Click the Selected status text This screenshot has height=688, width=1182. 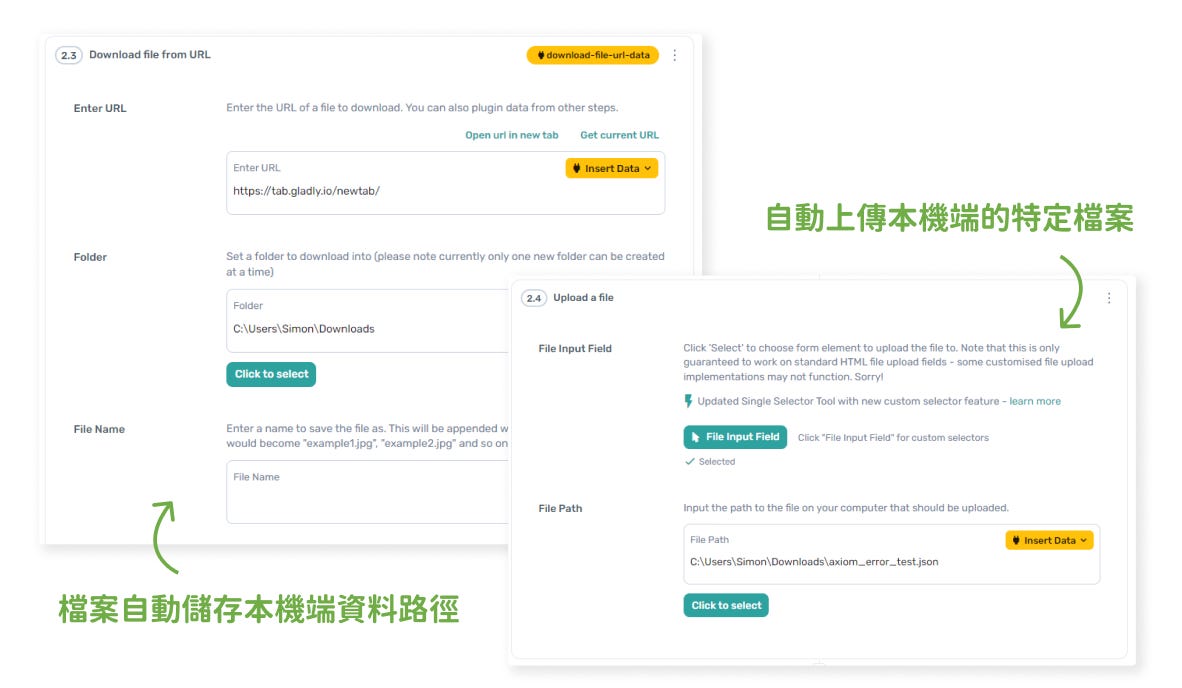[716, 462]
